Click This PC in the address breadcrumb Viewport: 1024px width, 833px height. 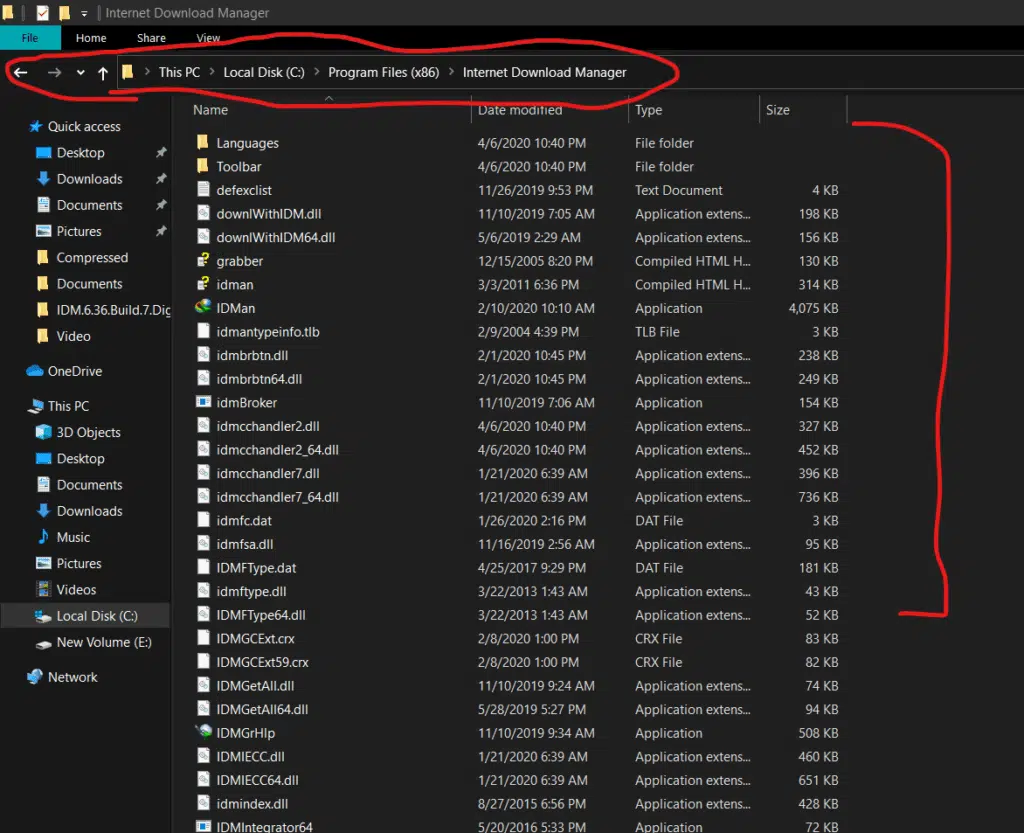(179, 72)
